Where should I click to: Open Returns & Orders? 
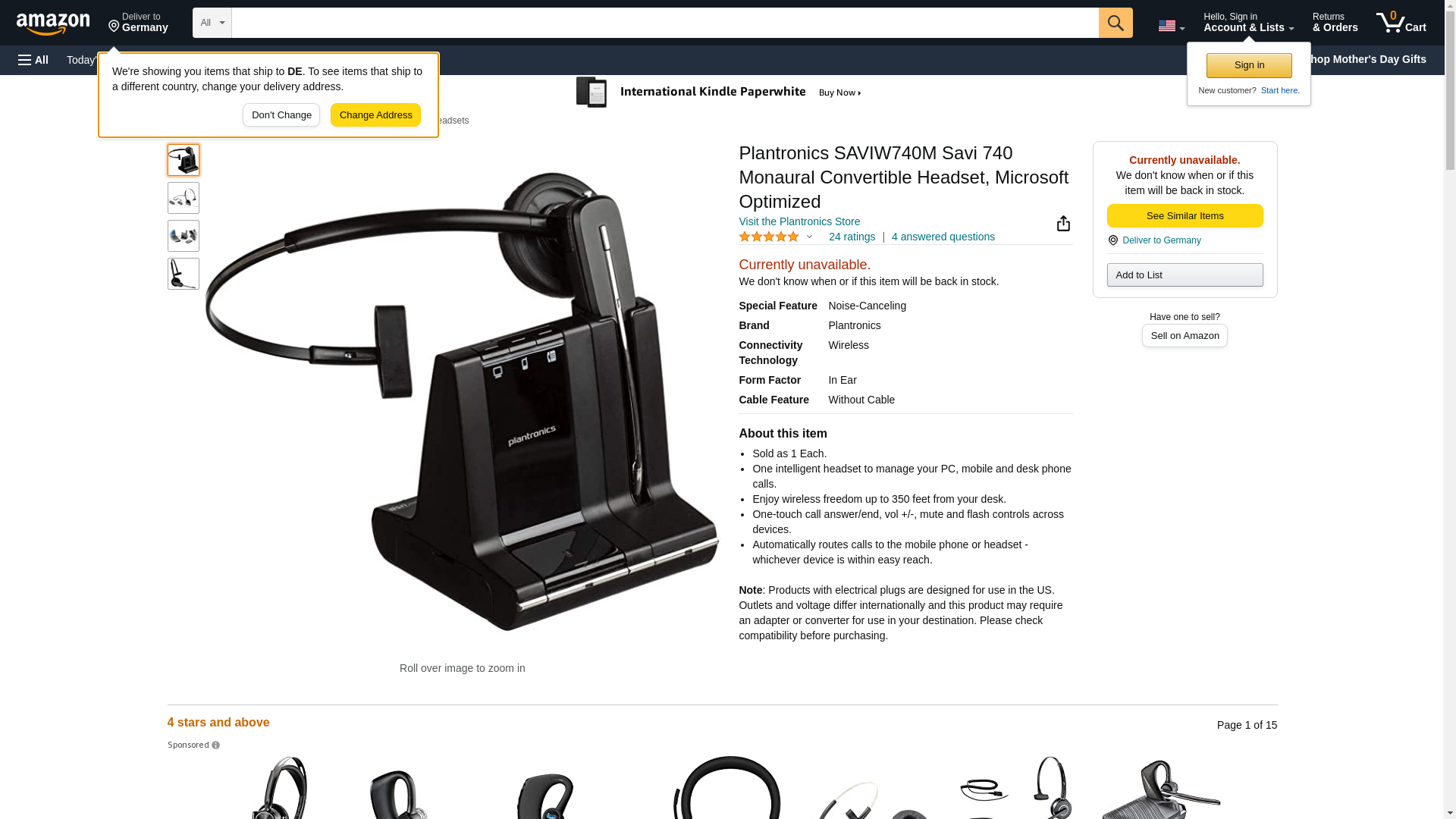(x=1335, y=23)
